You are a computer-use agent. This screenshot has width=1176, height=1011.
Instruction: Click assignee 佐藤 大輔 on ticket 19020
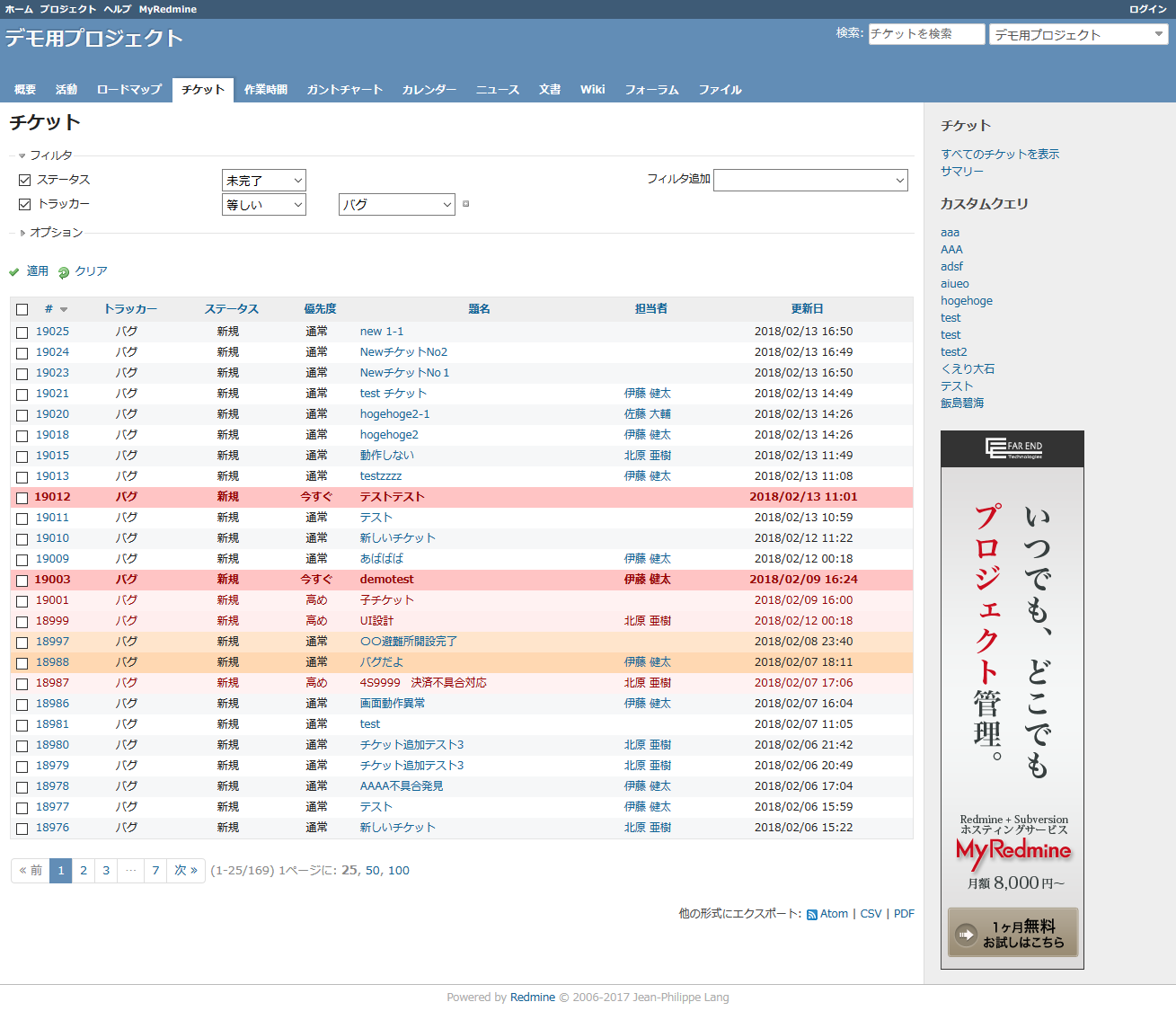(648, 414)
